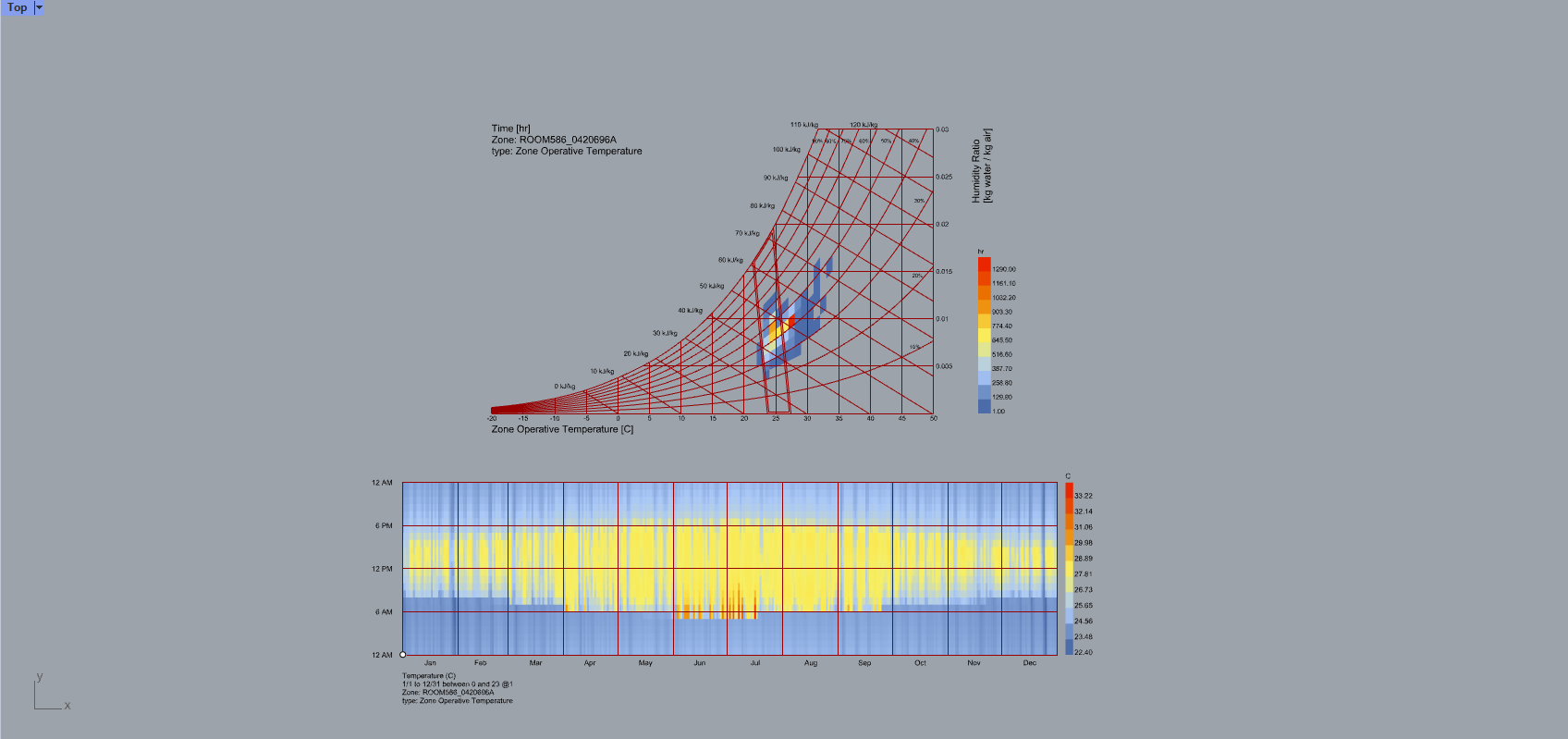Image resolution: width=1568 pixels, height=739 pixels.
Task: Select the 'Aug' month label under the heatmap
Action: tap(811, 663)
